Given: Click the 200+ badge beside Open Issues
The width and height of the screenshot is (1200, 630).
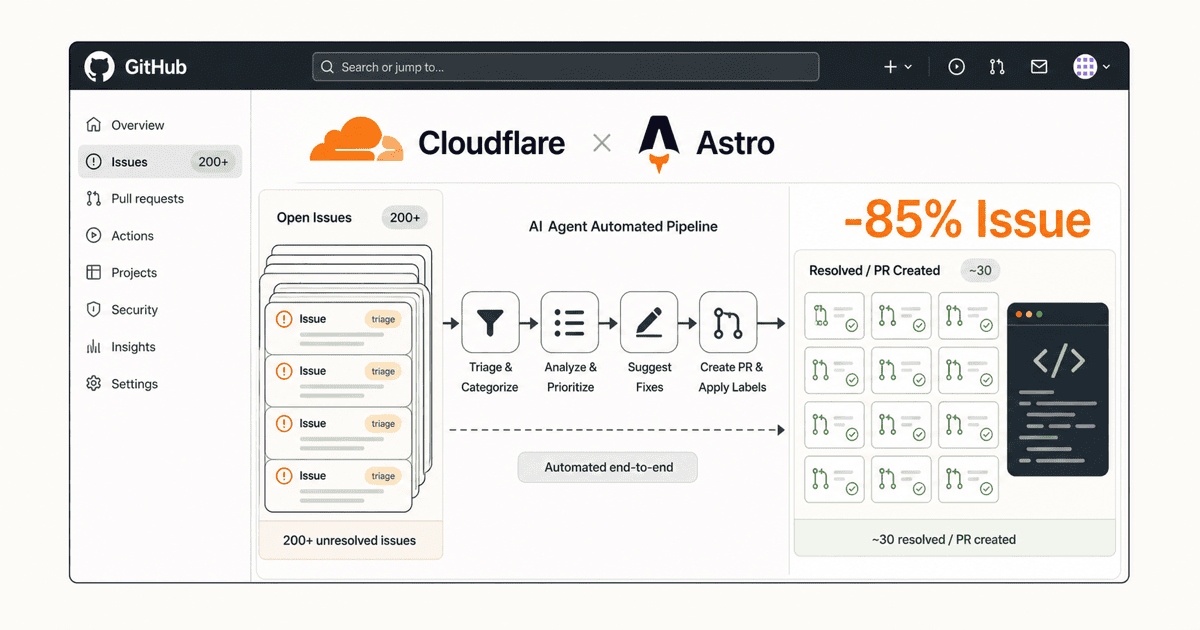Looking at the screenshot, I should (405, 217).
